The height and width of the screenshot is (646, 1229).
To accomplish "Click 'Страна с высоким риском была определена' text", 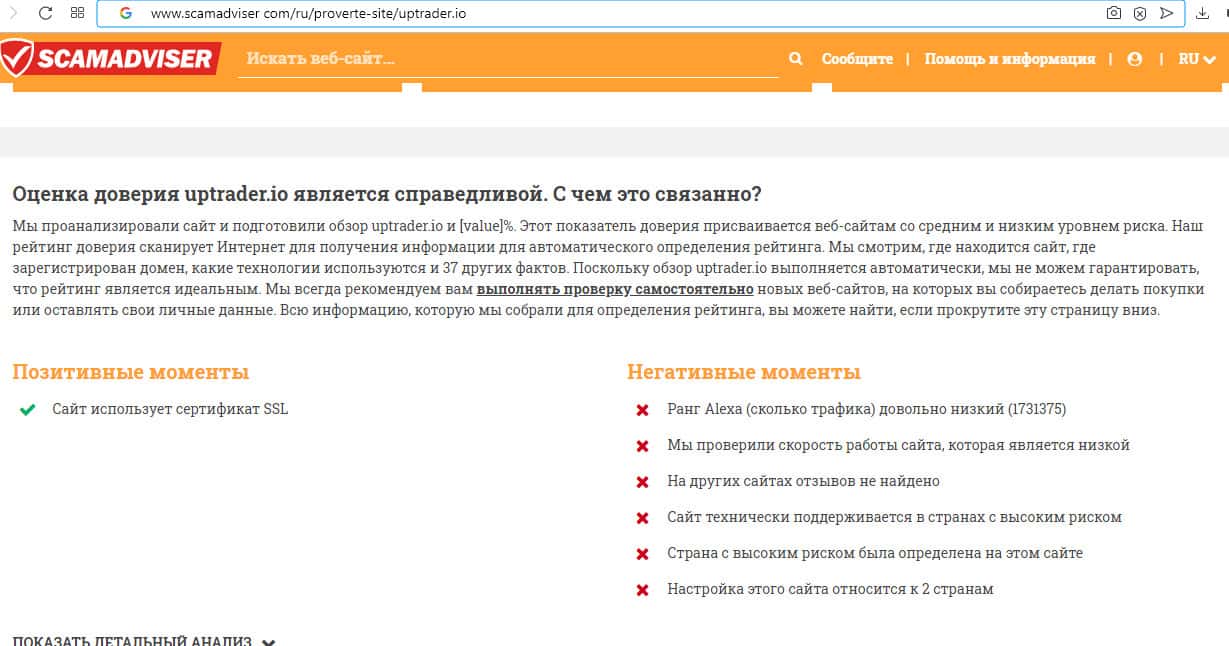I will [875, 553].
